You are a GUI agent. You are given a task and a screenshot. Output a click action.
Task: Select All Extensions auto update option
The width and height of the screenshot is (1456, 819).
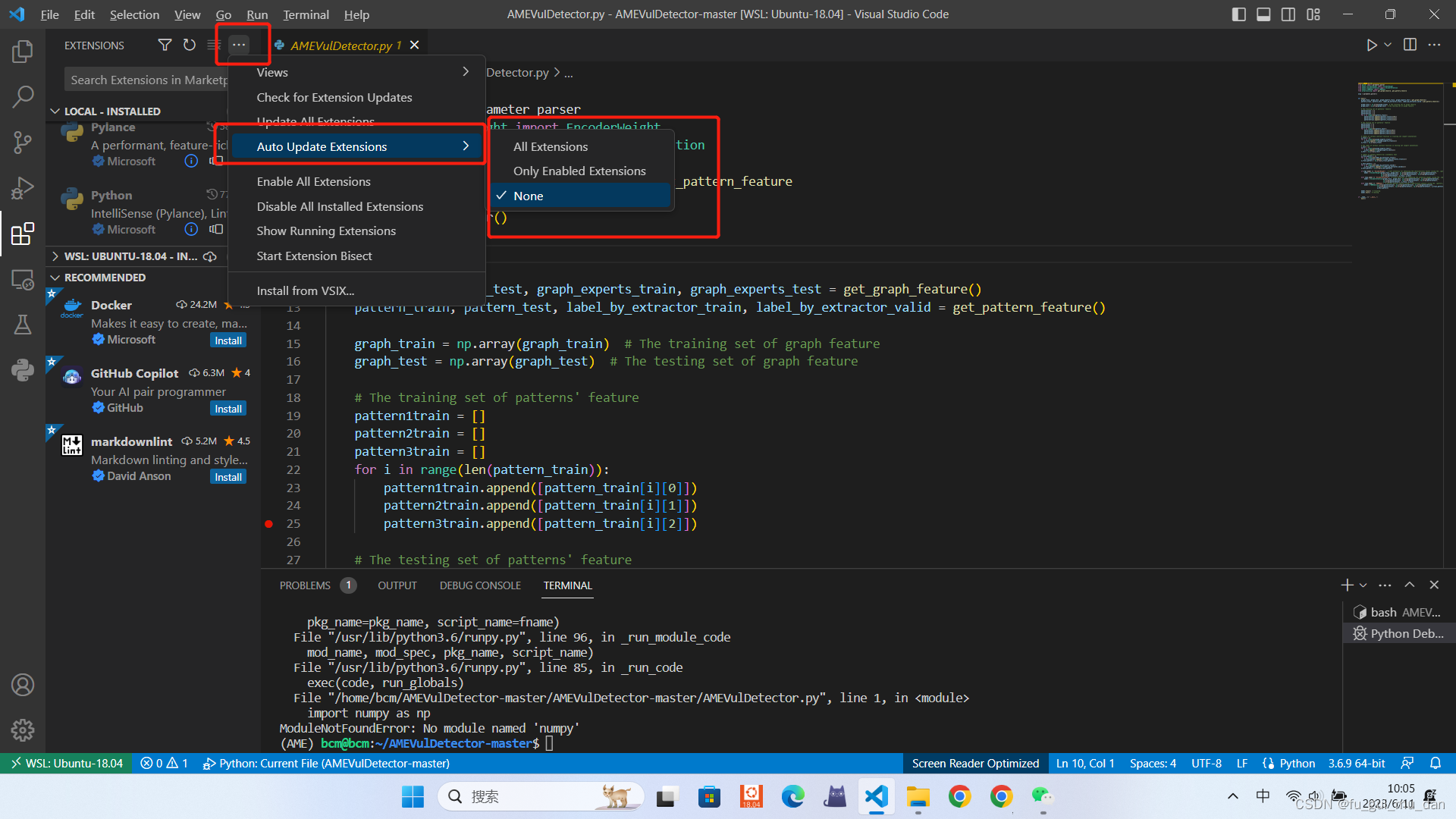click(x=551, y=146)
